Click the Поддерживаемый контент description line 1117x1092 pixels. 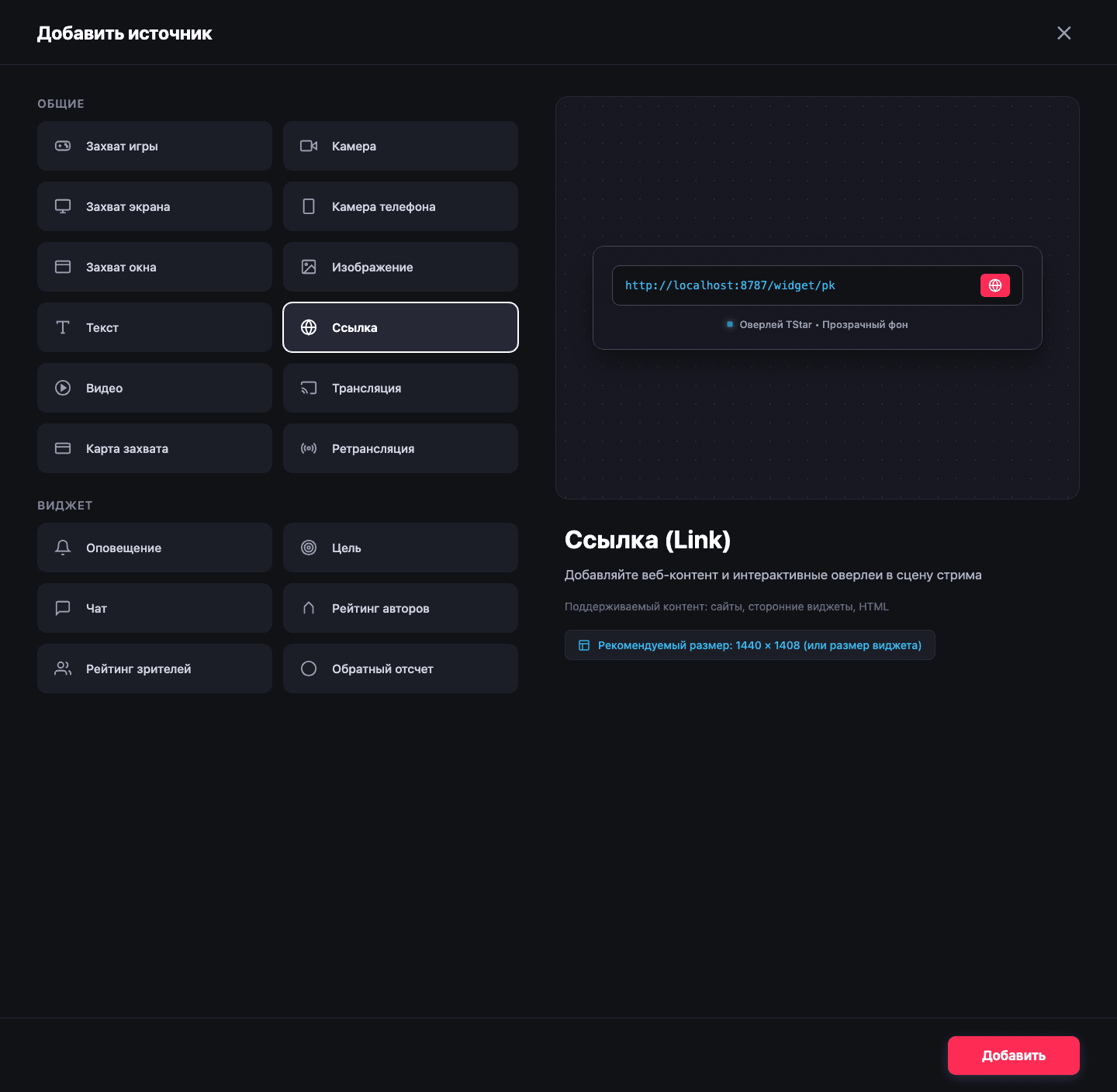(x=727, y=606)
